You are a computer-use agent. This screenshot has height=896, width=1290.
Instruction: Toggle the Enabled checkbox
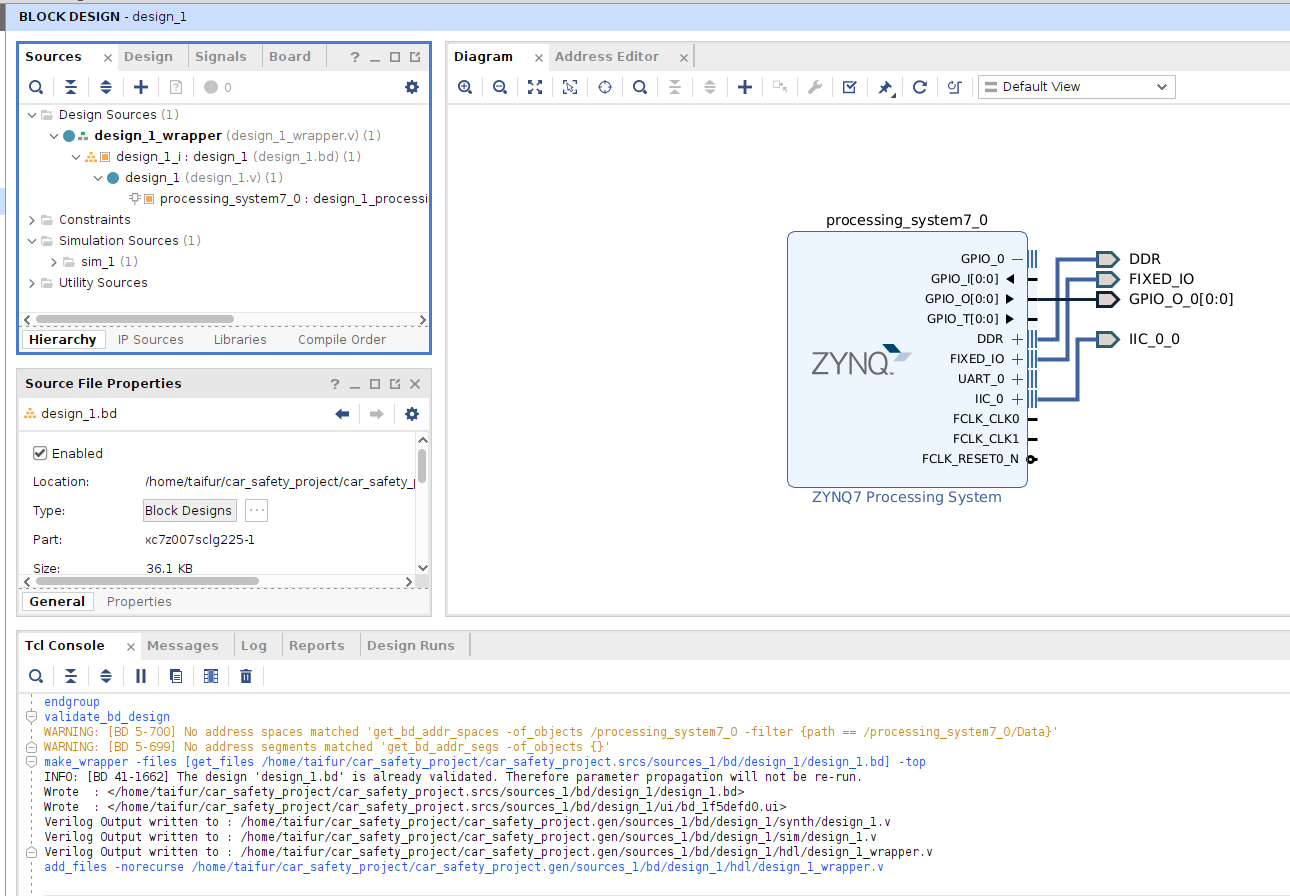(41, 453)
